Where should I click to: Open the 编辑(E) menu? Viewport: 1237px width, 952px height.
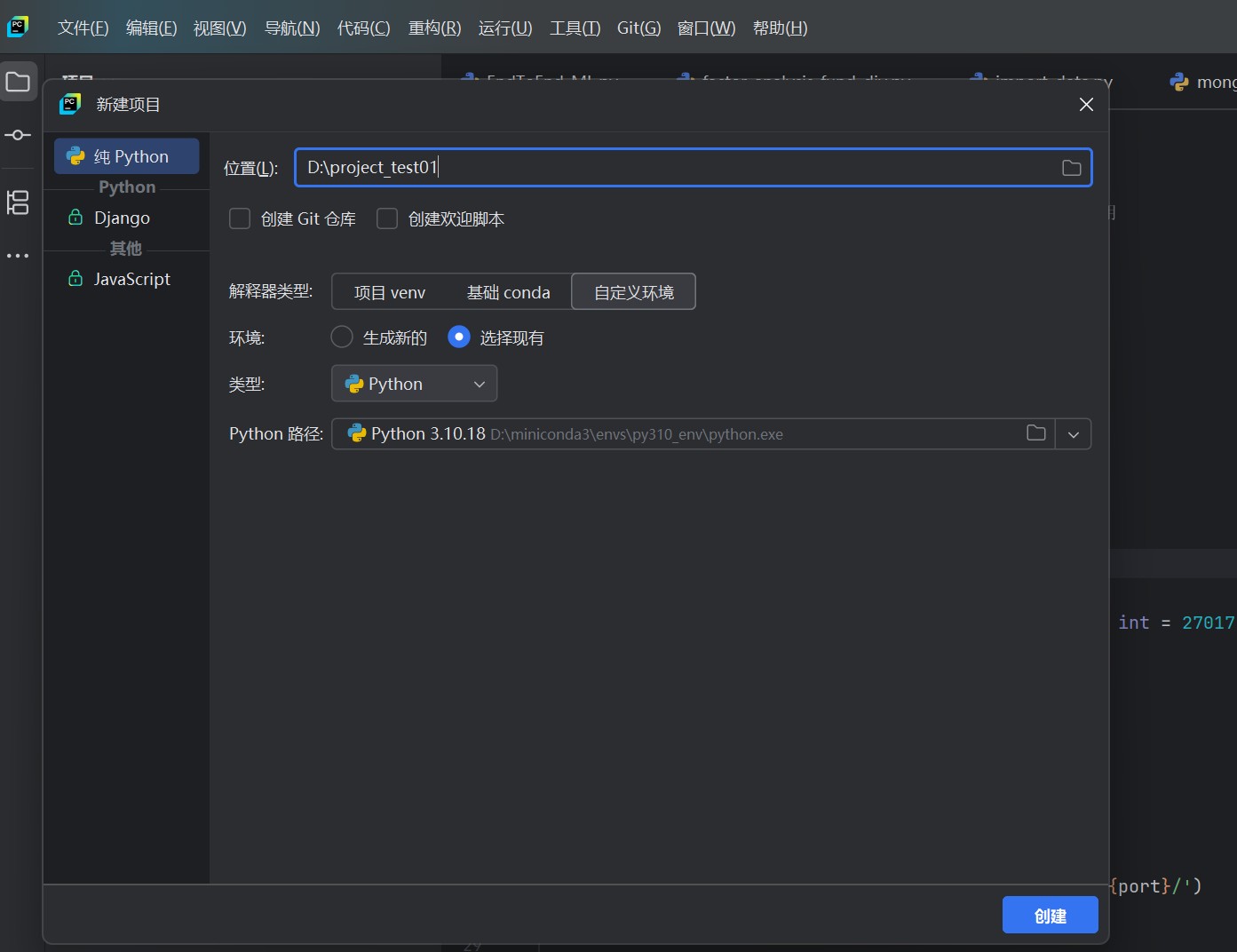point(152,28)
